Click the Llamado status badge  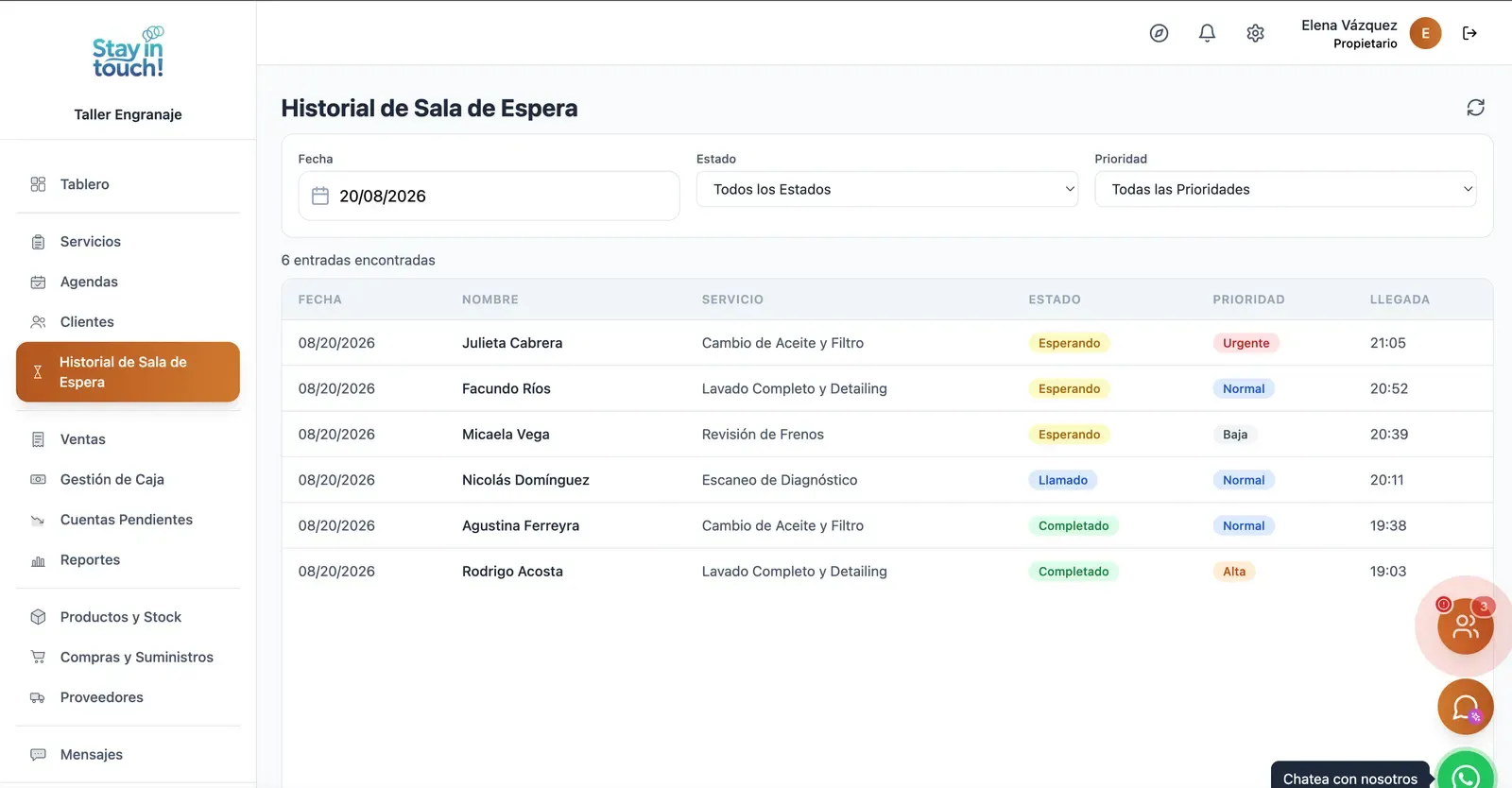click(1062, 480)
